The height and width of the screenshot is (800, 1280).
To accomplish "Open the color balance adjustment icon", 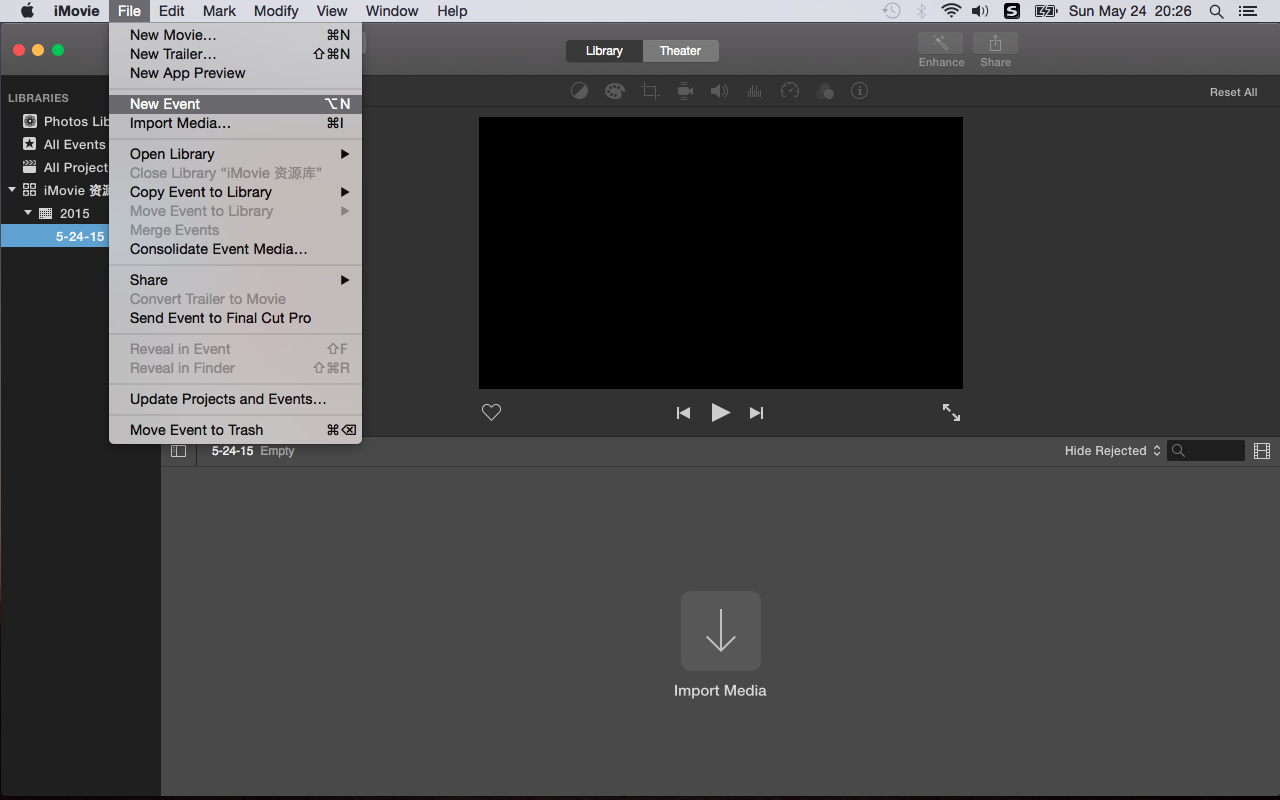I will coord(579,91).
